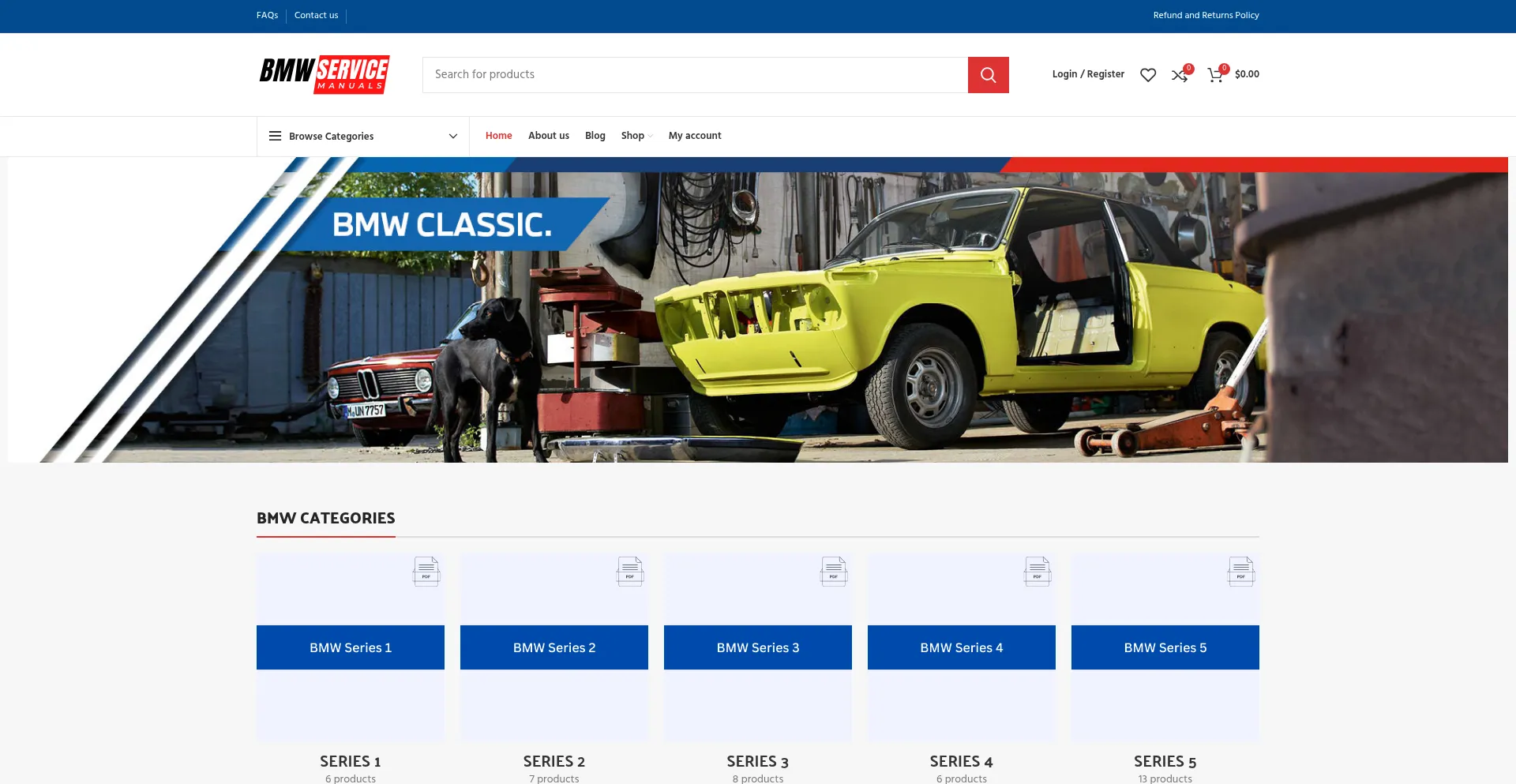Open the BMW Series 2 blue banner
The image size is (1516, 784).
(554, 647)
